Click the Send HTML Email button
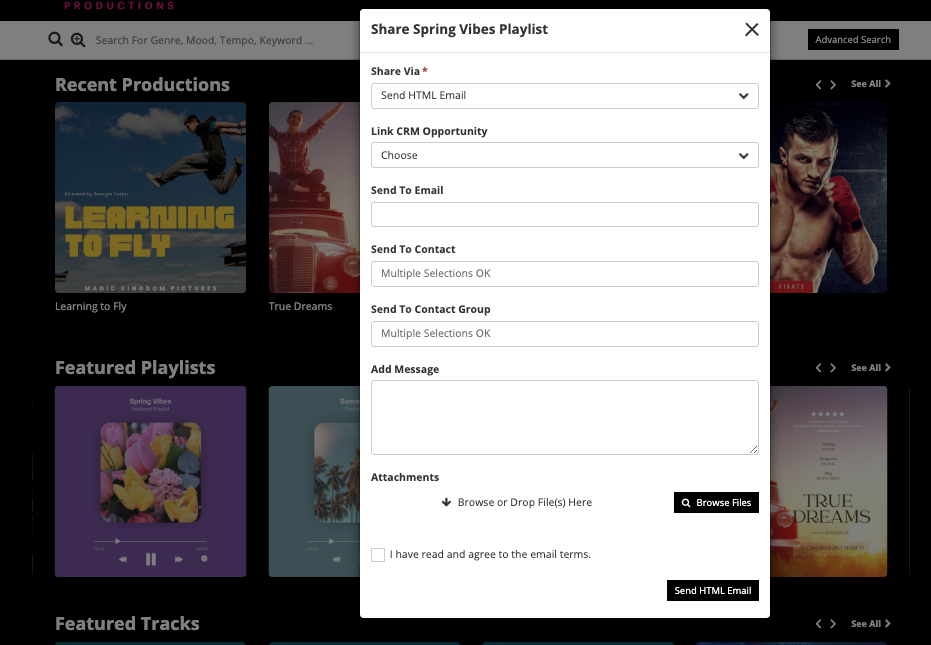Screen dimensions: 931x645 [x=712, y=591]
